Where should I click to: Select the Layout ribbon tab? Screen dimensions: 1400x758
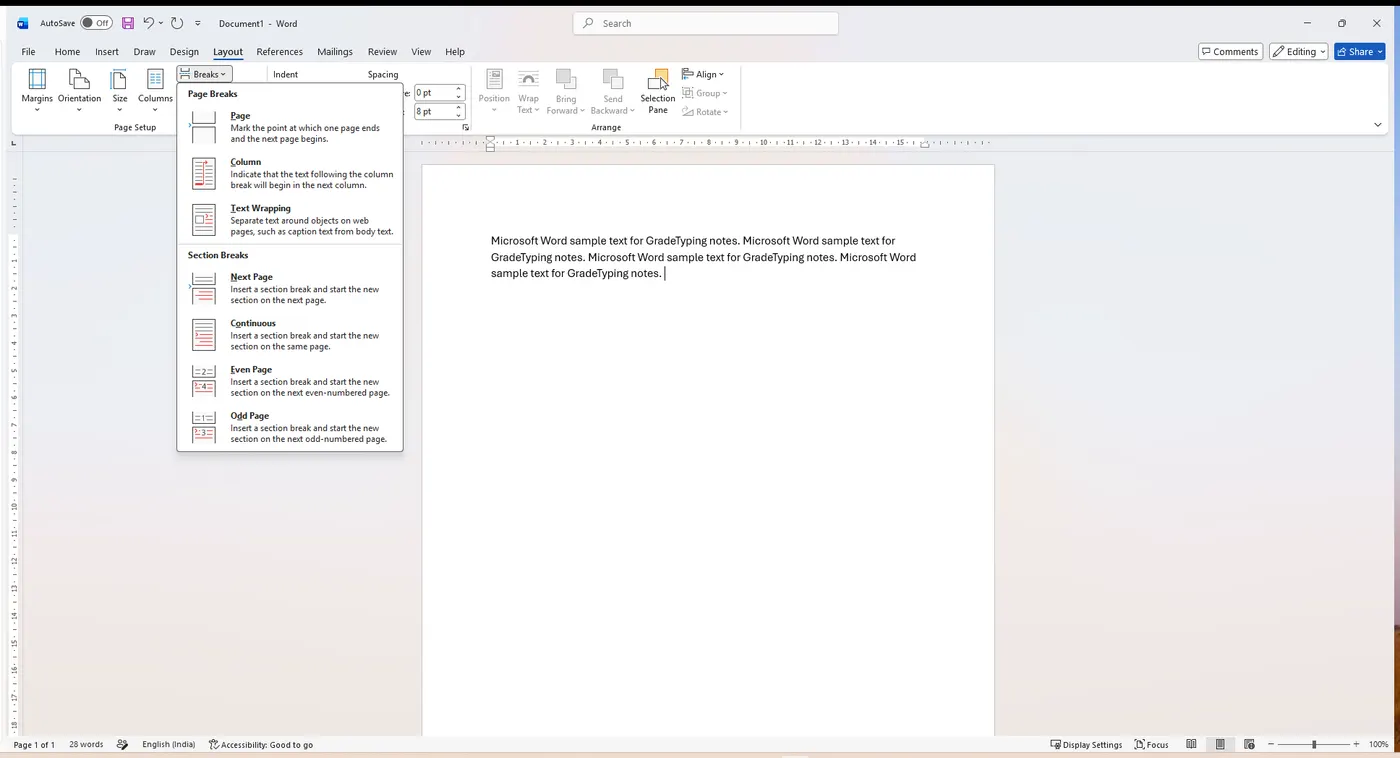(228, 52)
